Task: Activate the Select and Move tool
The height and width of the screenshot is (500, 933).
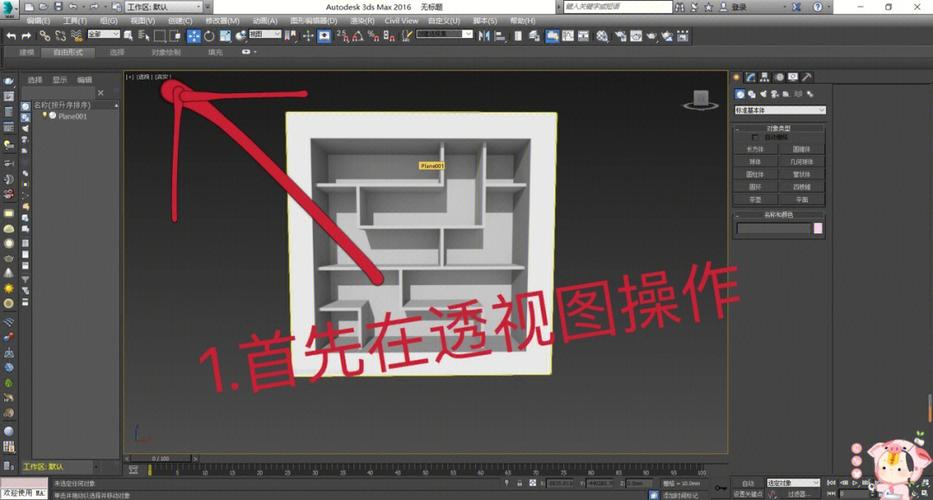Action: (x=194, y=36)
